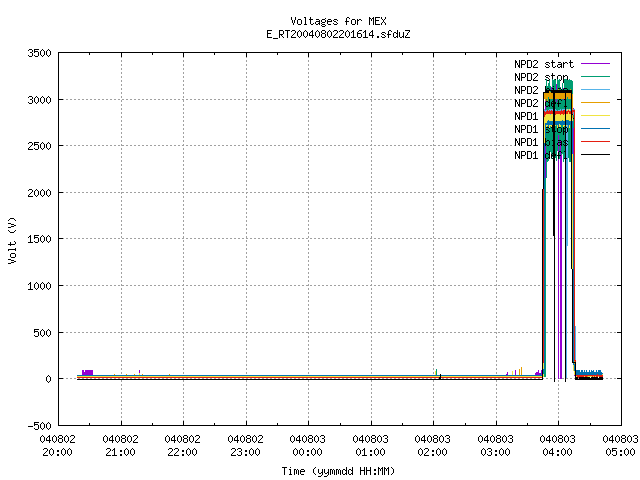
Task: Click the purple NPD2 start legend line
Action: coord(595,64)
